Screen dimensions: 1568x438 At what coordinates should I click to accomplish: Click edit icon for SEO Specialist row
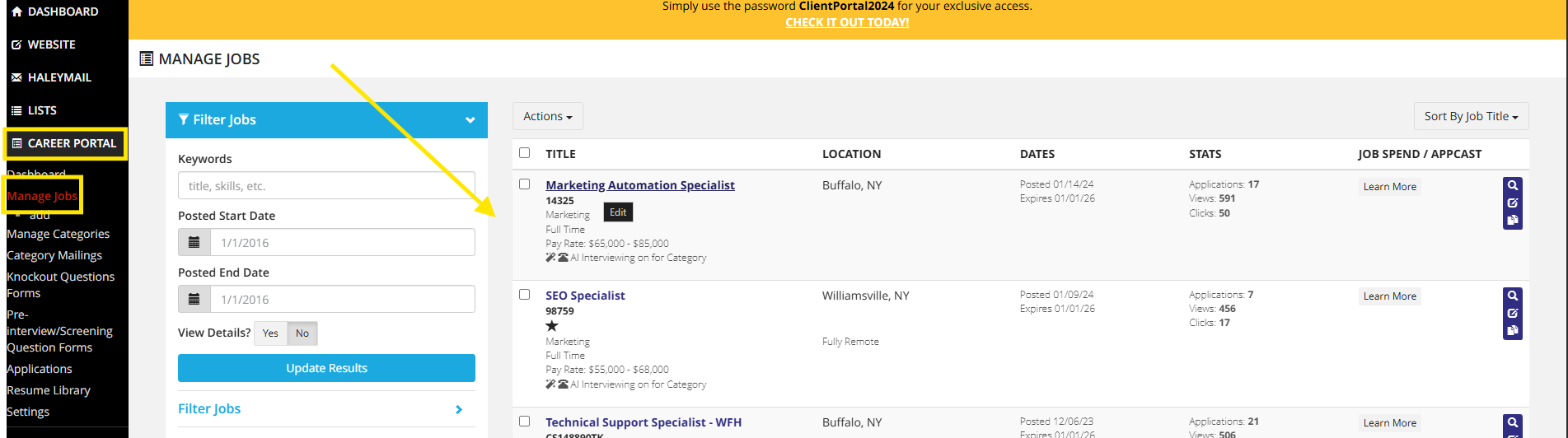1512,313
